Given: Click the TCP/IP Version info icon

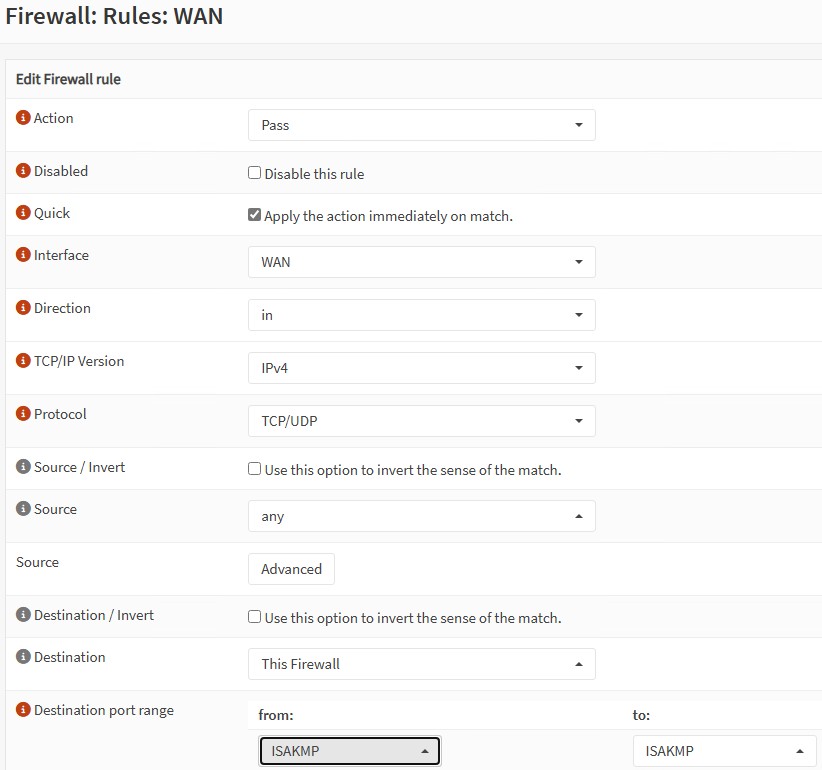Looking at the screenshot, I should click(x=23, y=361).
